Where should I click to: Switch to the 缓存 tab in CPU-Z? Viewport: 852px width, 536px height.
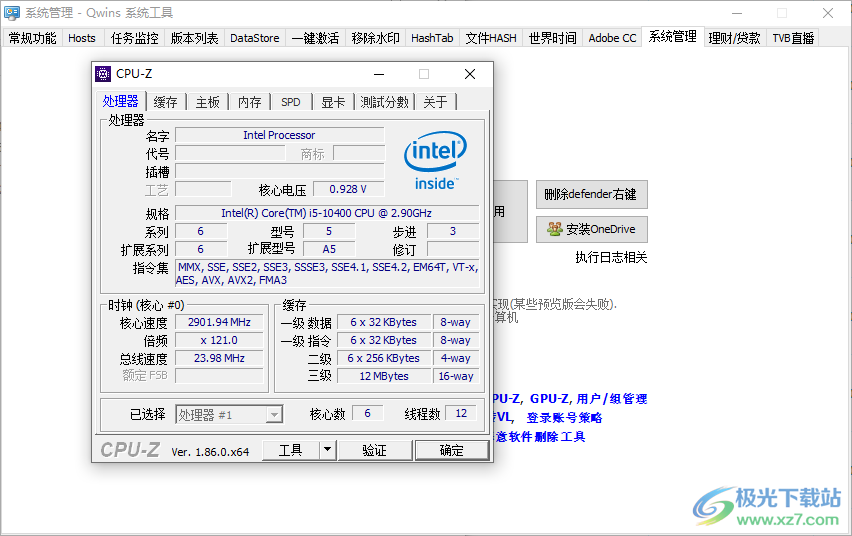165,102
